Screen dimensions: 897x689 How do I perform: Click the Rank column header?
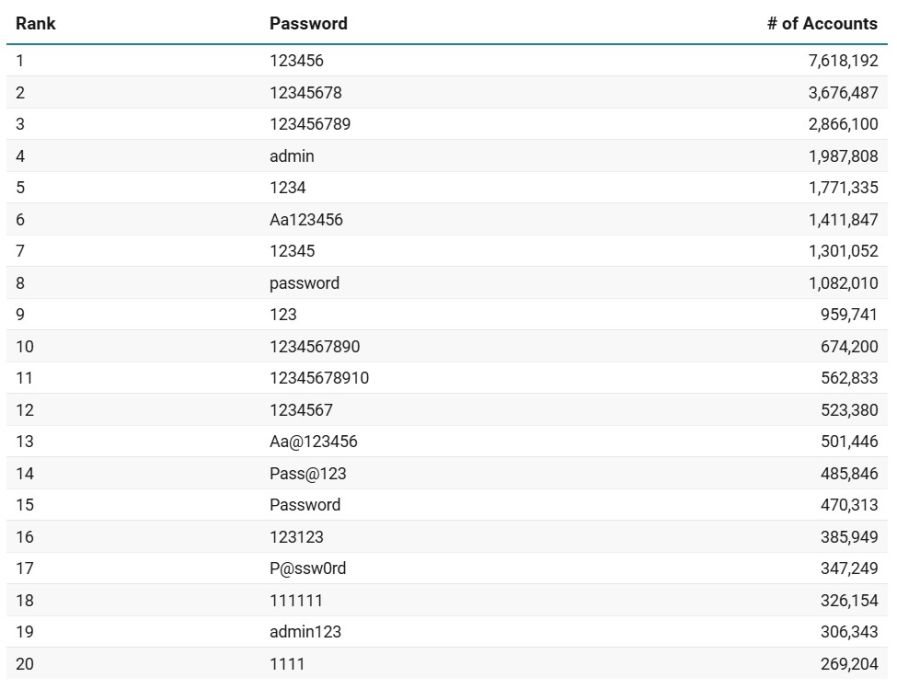pyautogui.click(x=35, y=23)
